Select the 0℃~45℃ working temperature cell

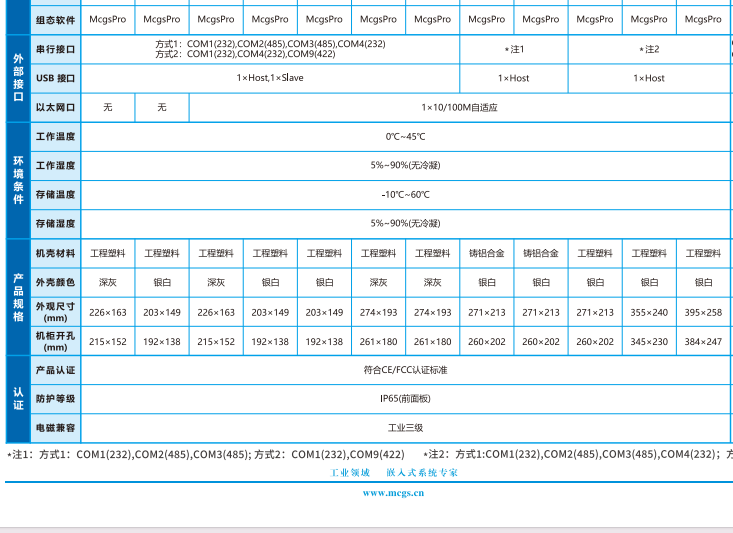405,137
